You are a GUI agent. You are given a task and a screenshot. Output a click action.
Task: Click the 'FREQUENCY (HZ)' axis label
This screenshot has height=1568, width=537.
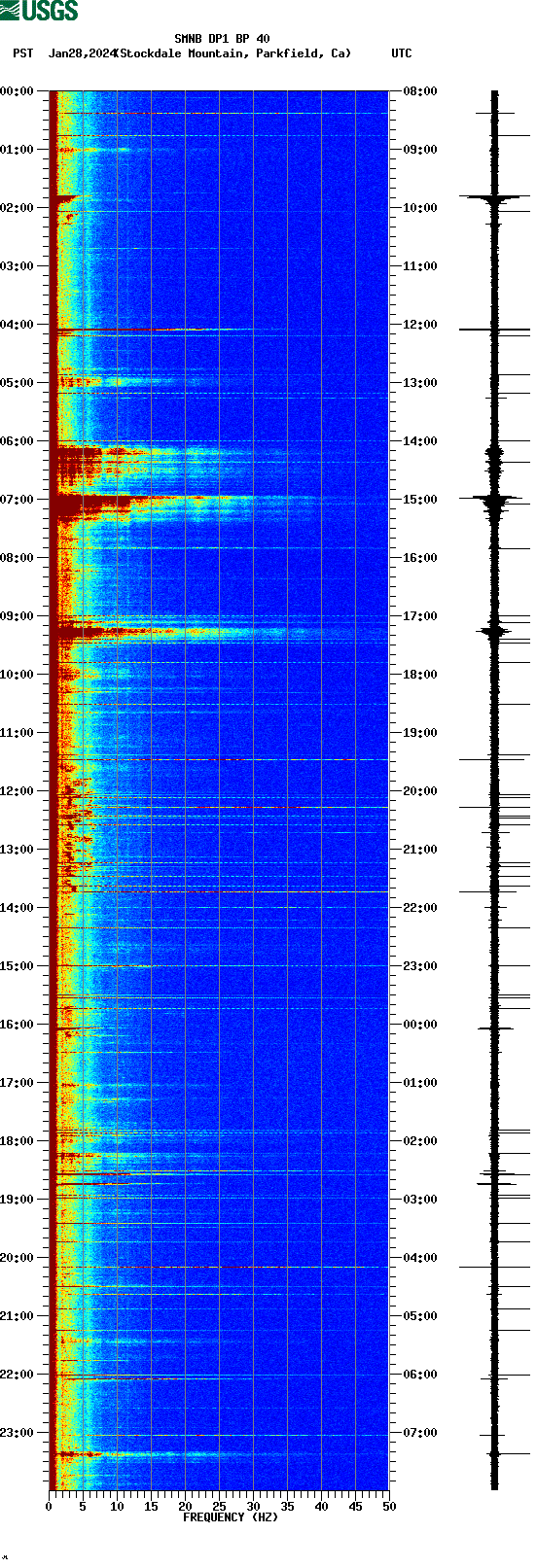coord(231,1517)
